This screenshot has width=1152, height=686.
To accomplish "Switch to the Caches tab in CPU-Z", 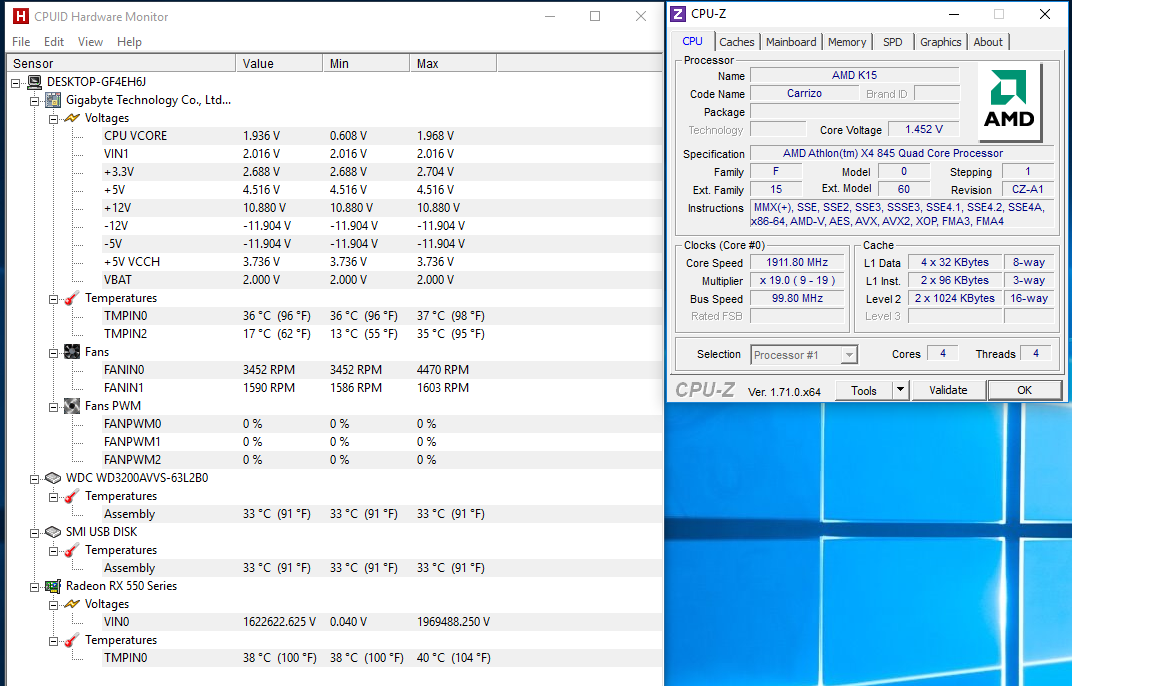I will click(736, 43).
